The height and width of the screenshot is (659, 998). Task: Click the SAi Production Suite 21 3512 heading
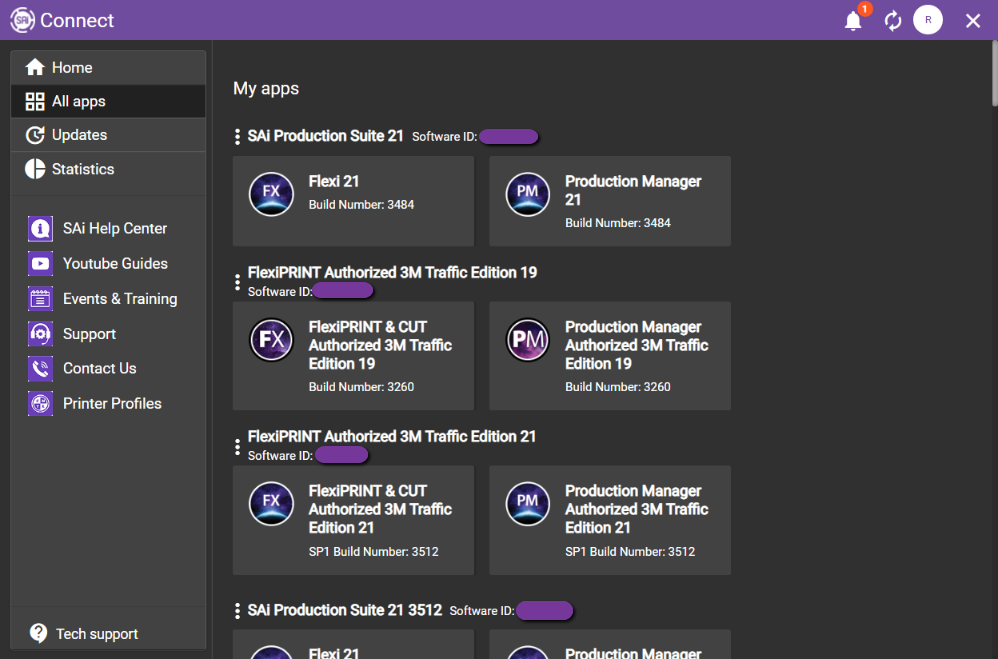pos(344,610)
